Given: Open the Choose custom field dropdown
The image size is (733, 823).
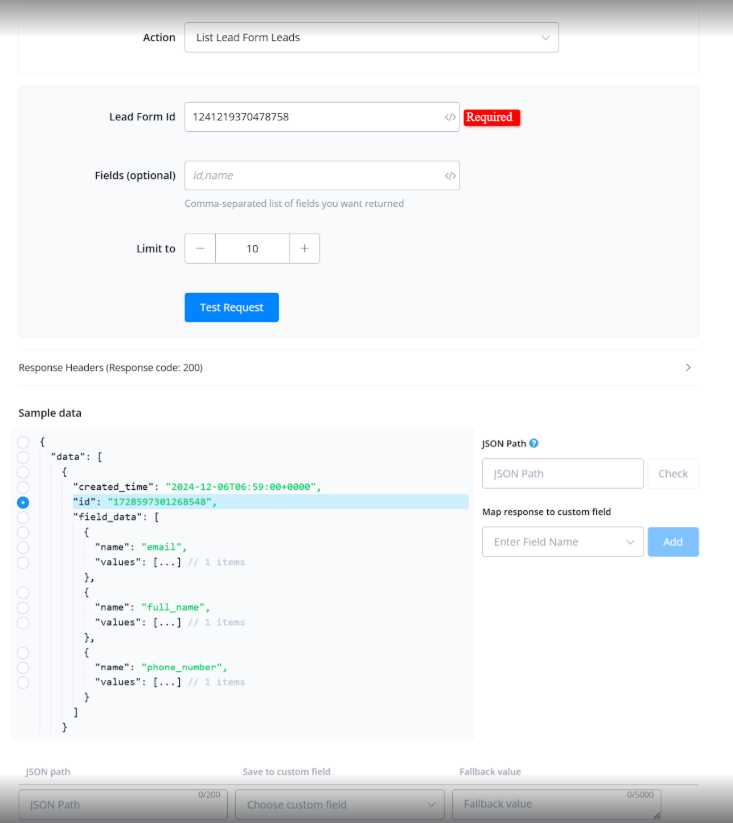Looking at the screenshot, I should (340, 804).
